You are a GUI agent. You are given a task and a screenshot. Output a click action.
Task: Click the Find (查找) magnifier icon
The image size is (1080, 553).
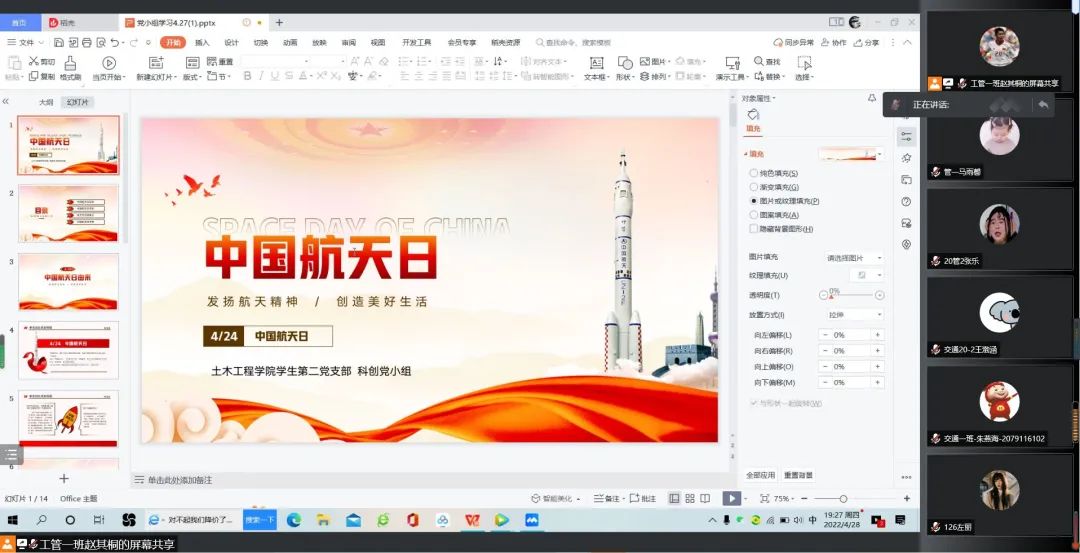pyautogui.click(x=760, y=62)
